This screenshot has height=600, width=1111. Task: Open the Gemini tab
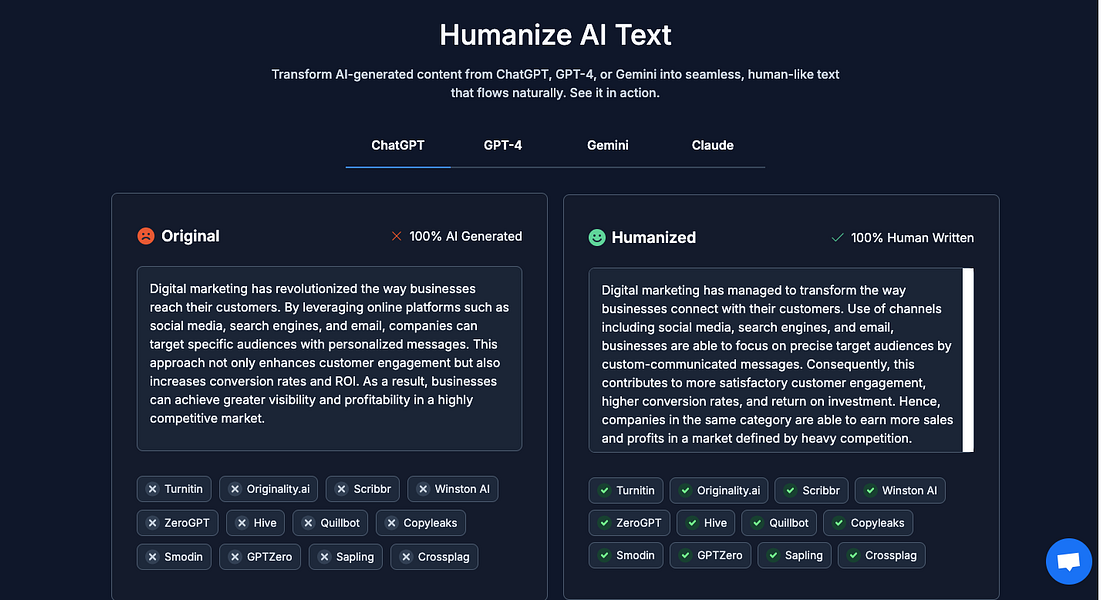click(x=607, y=145)
